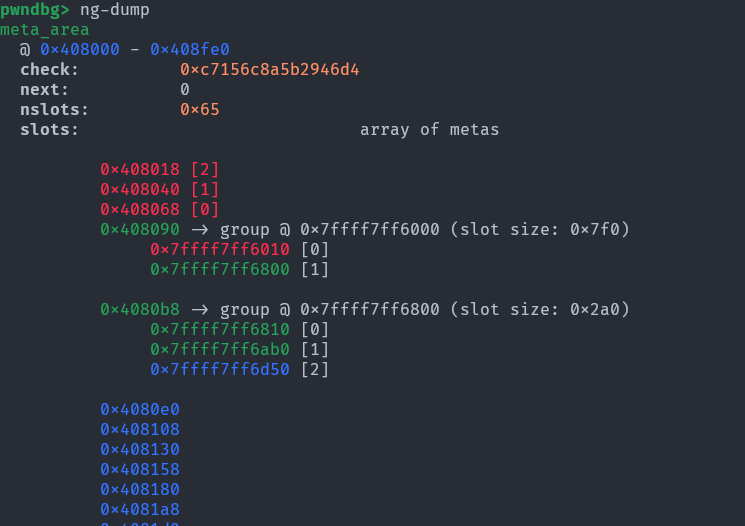Click the "array of metas" text
This screenshot has width=745, height=526.
point(429,130)
